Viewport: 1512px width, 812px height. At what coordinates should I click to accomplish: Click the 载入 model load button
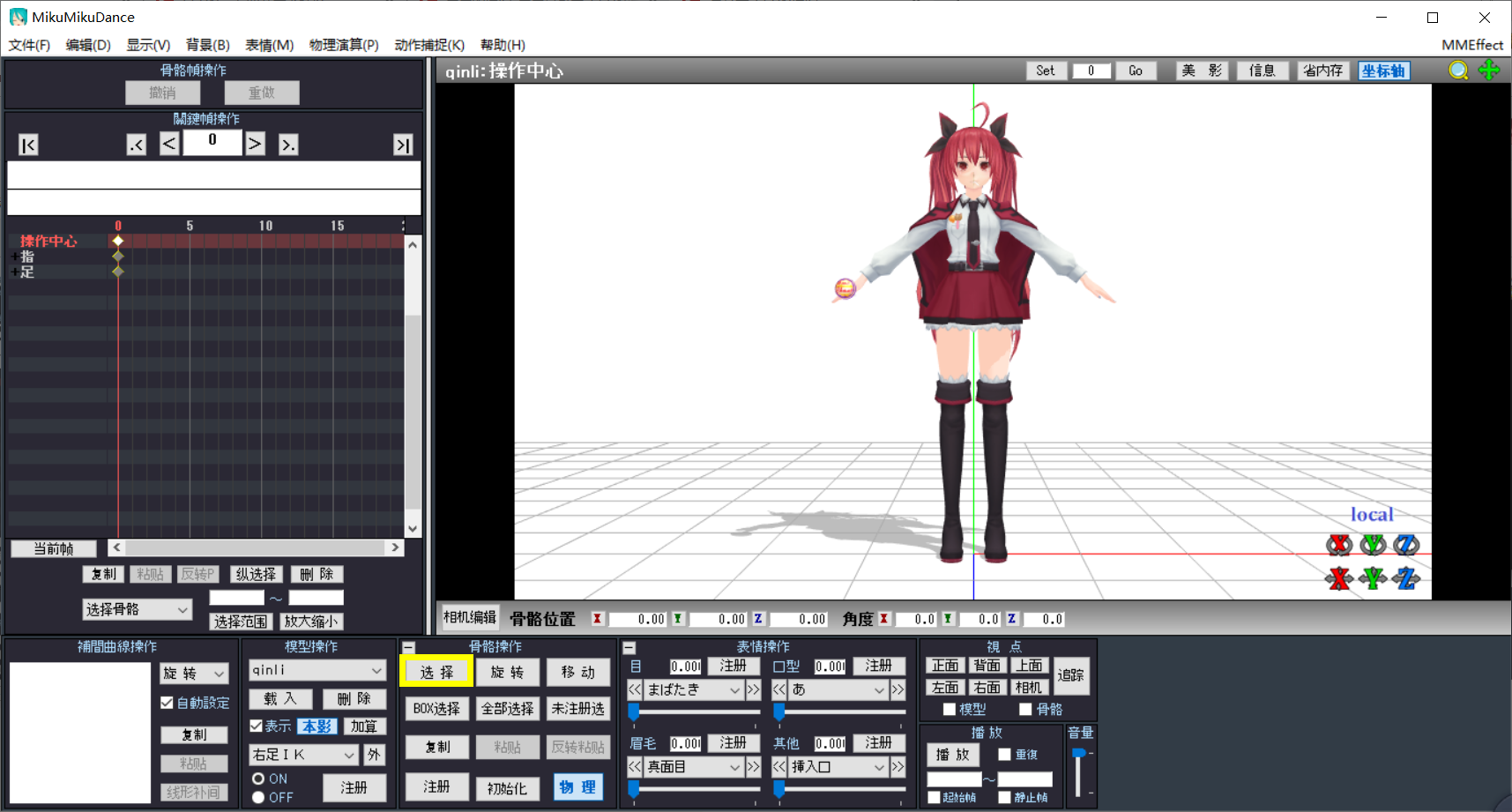pos(279,698)
